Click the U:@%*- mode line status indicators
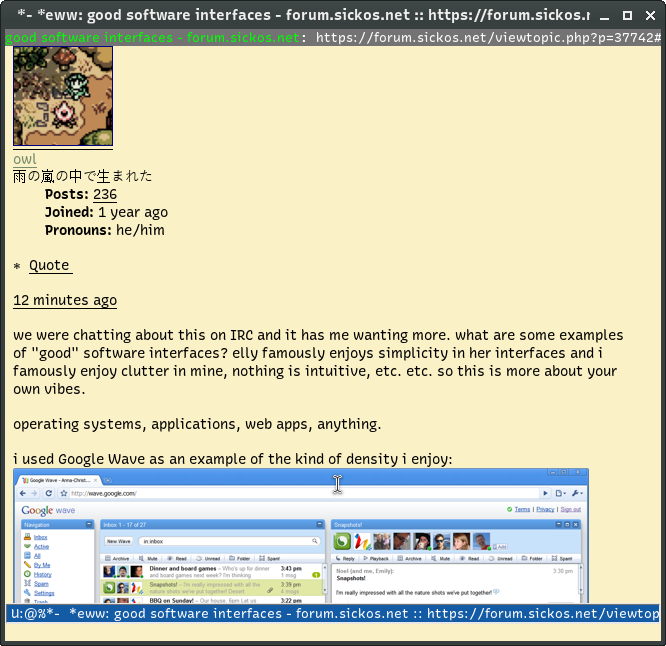 coord(36,613)
